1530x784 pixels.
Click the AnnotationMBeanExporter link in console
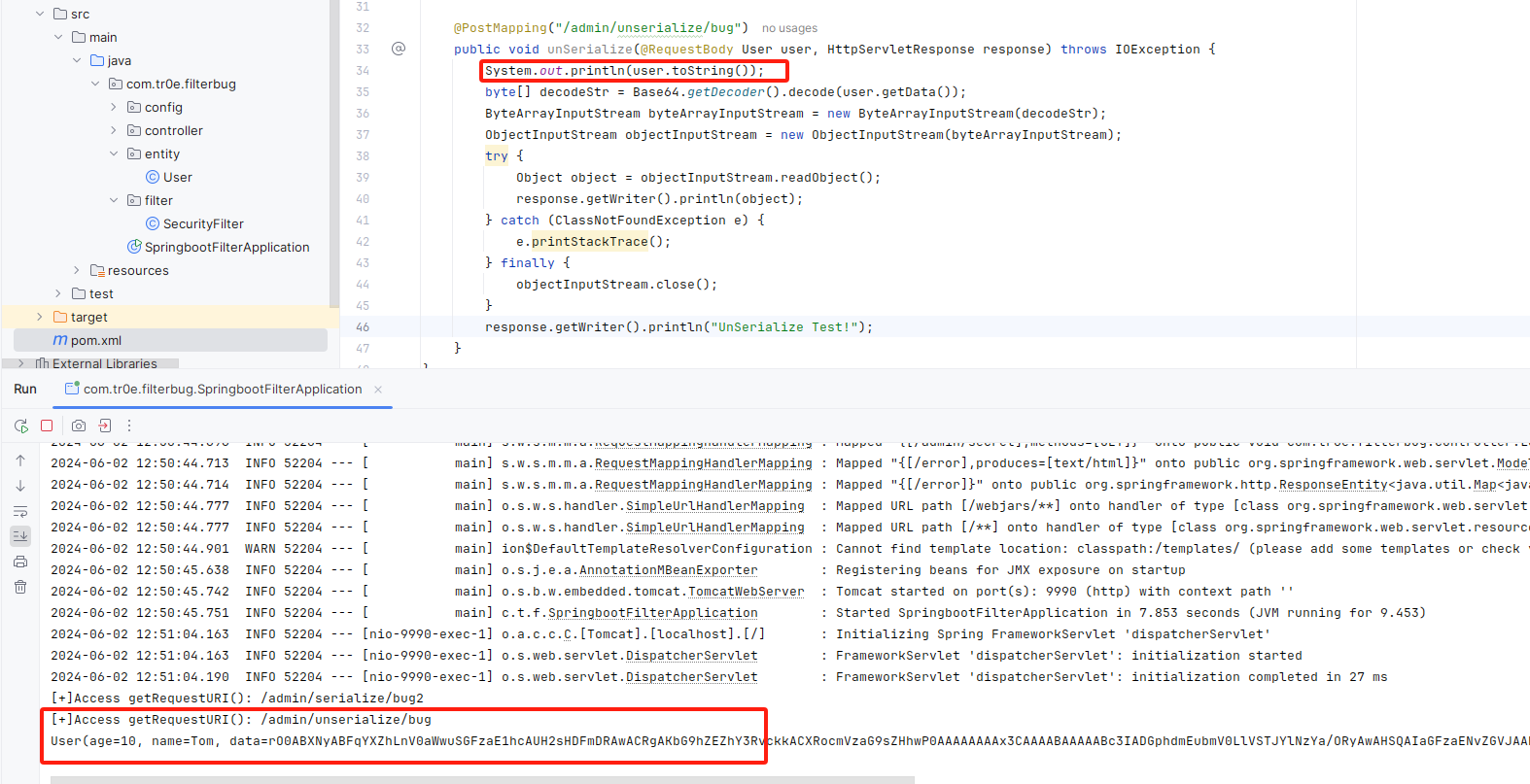tap(668, 570)
